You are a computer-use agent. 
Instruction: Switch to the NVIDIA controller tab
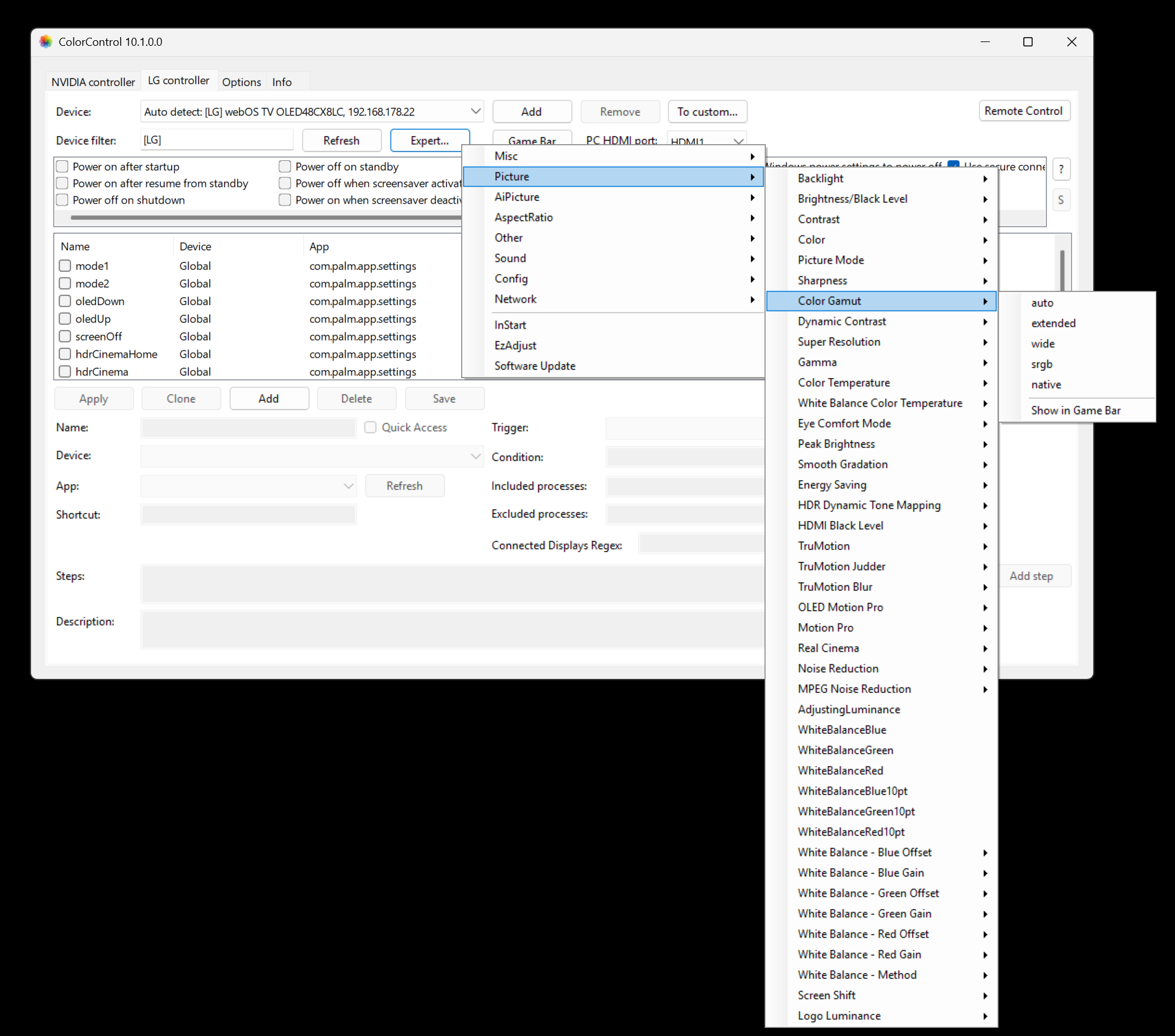93,82
